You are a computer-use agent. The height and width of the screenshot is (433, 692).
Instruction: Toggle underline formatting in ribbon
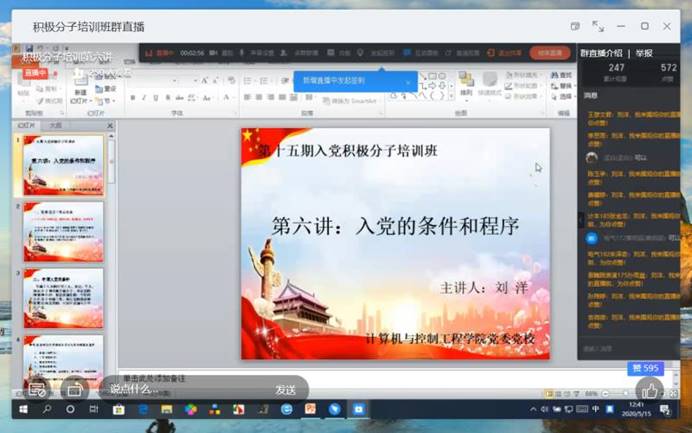pyautogui.click(x=156, y=98)
